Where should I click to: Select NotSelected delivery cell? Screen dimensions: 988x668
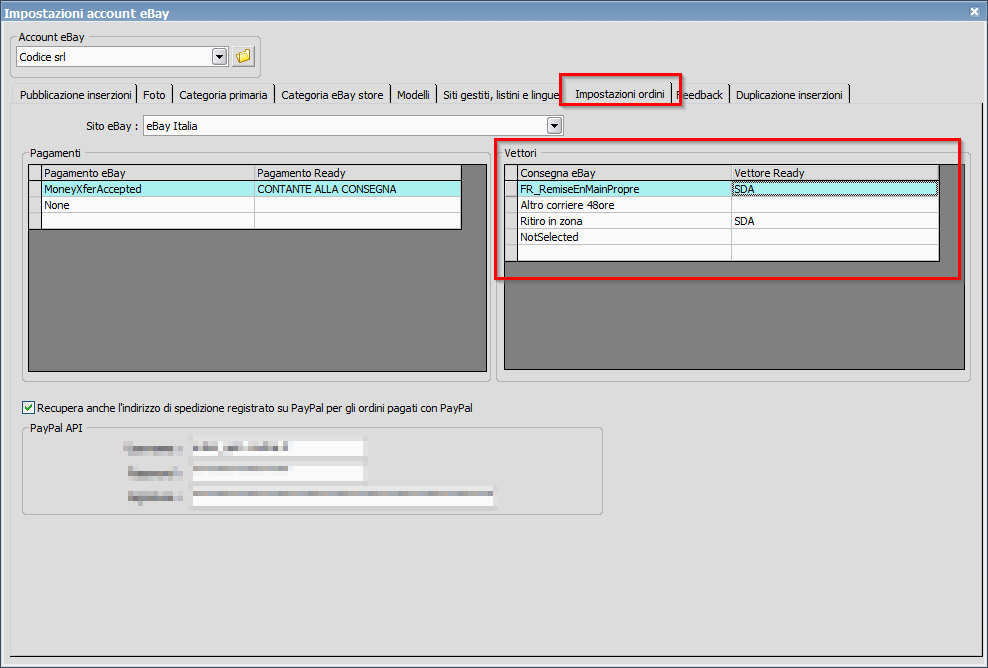pos(624,237)
